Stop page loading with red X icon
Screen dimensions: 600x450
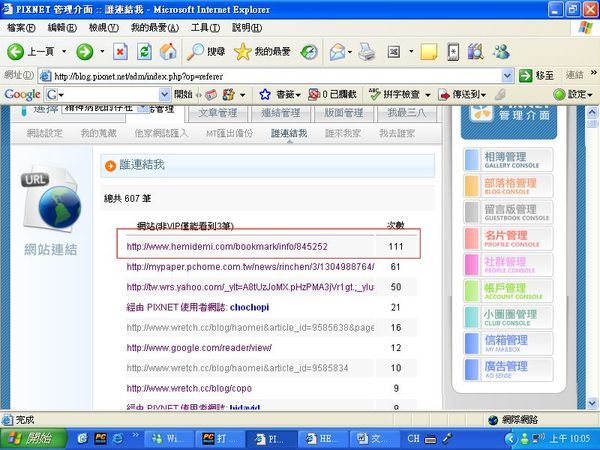(x=120, y=52)
